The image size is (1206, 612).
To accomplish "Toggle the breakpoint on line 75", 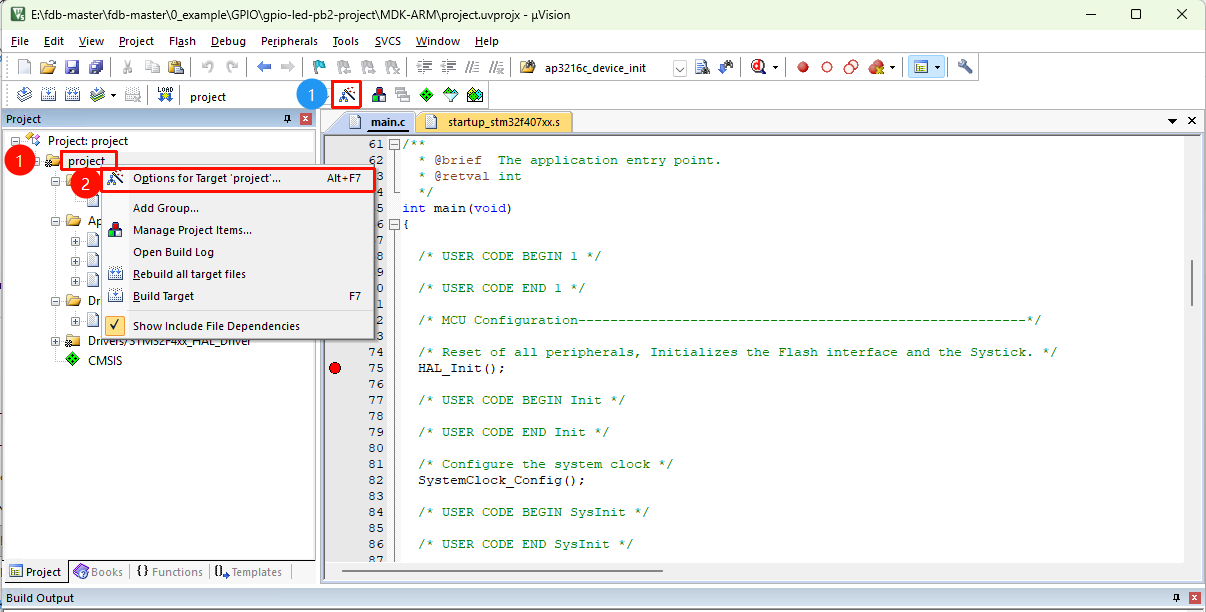I will (335, 368).
